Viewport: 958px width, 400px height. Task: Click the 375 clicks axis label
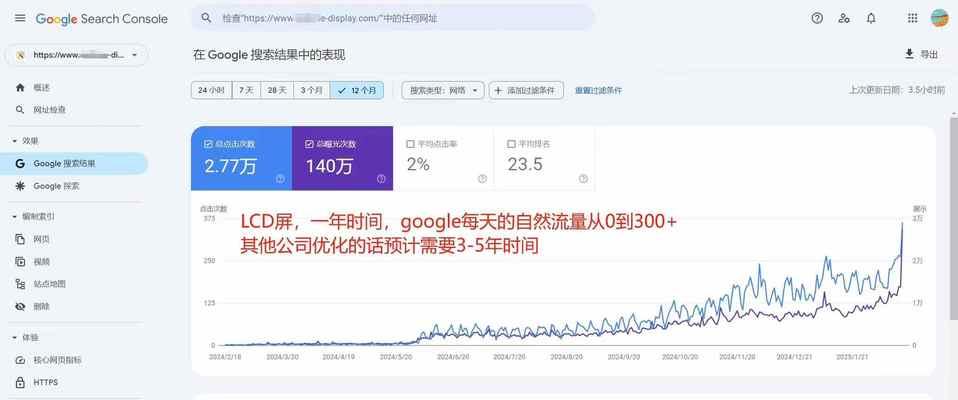tap(209, 219)
